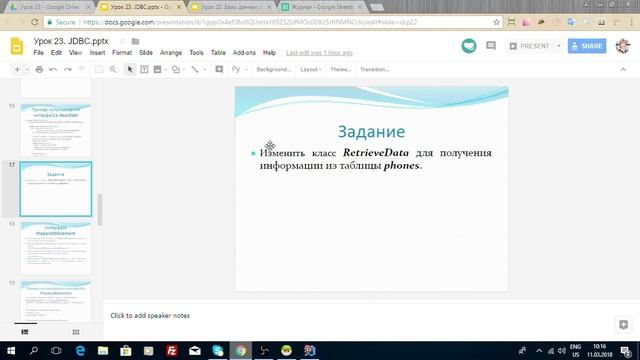This screenshot has width=640, height=360.
Task: Select slide 17 Задание thumbnail
Action: pos(56,189)
